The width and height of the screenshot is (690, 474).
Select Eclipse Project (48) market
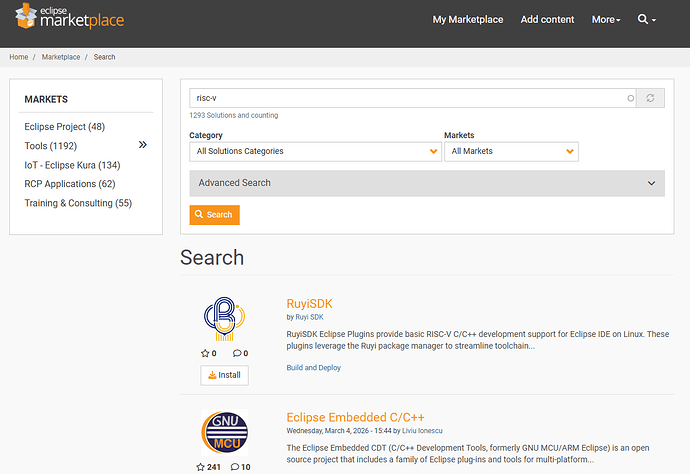pyautogui.click(x=65, y=127)
